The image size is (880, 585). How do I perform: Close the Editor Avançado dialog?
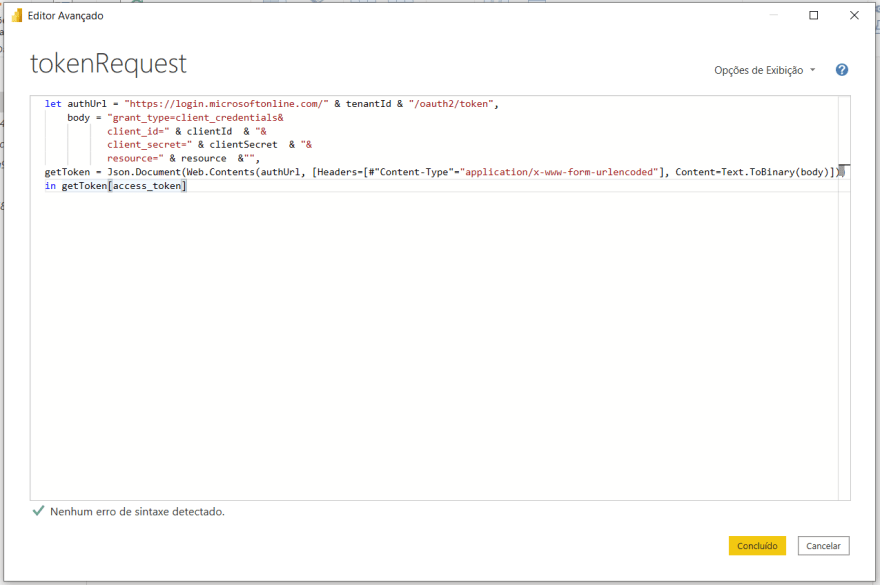pos(853,15)
